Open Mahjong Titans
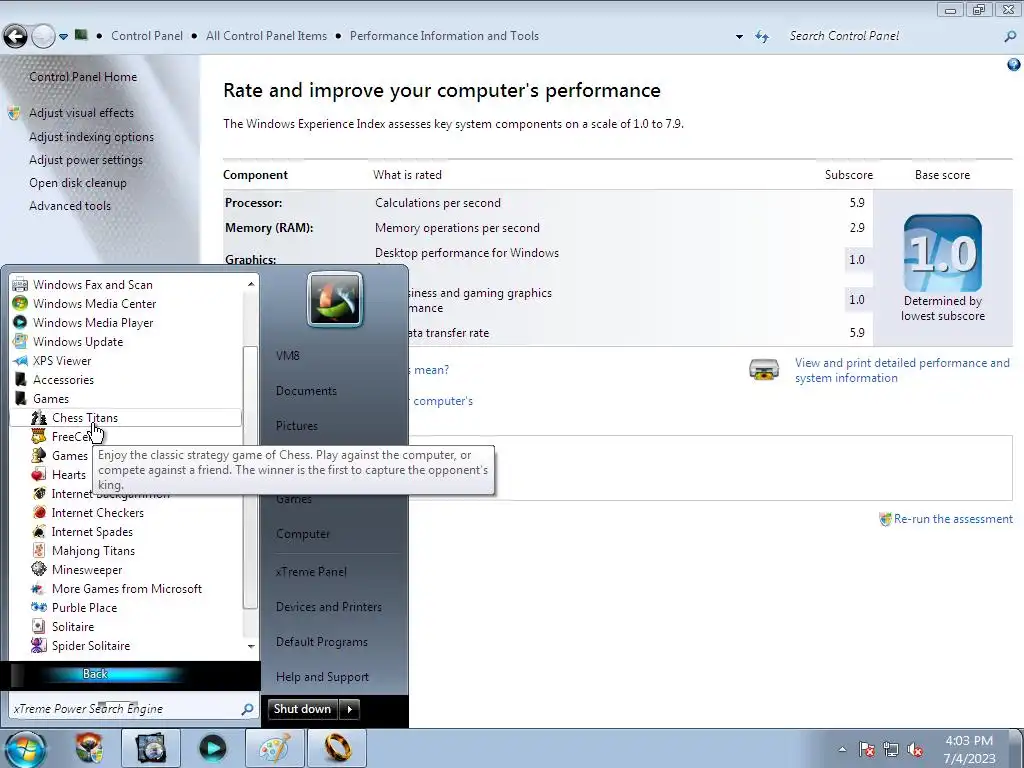The image size is (1024, 768). (x=93, y=551)
